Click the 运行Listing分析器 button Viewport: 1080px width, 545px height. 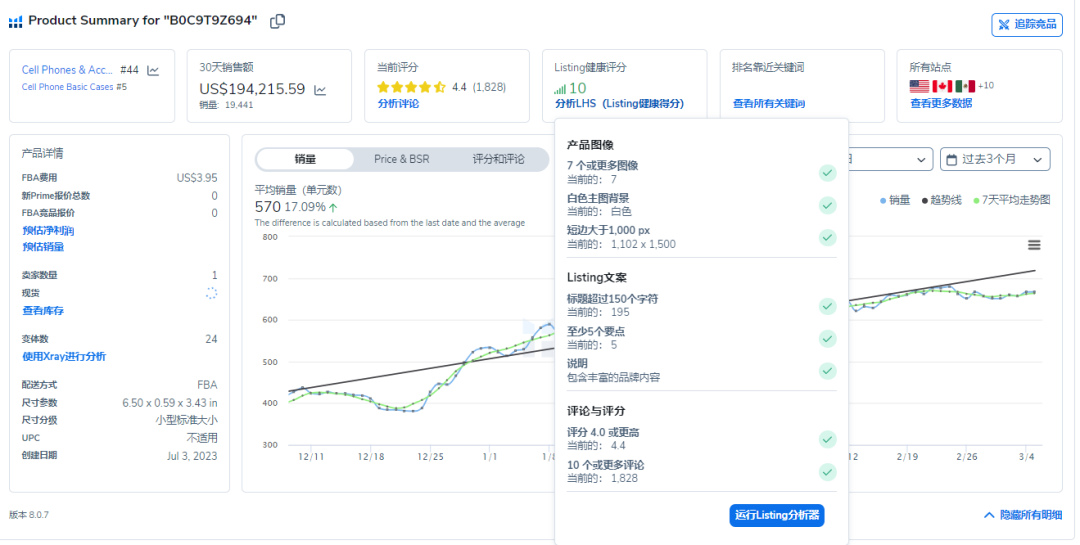point(777,515)
